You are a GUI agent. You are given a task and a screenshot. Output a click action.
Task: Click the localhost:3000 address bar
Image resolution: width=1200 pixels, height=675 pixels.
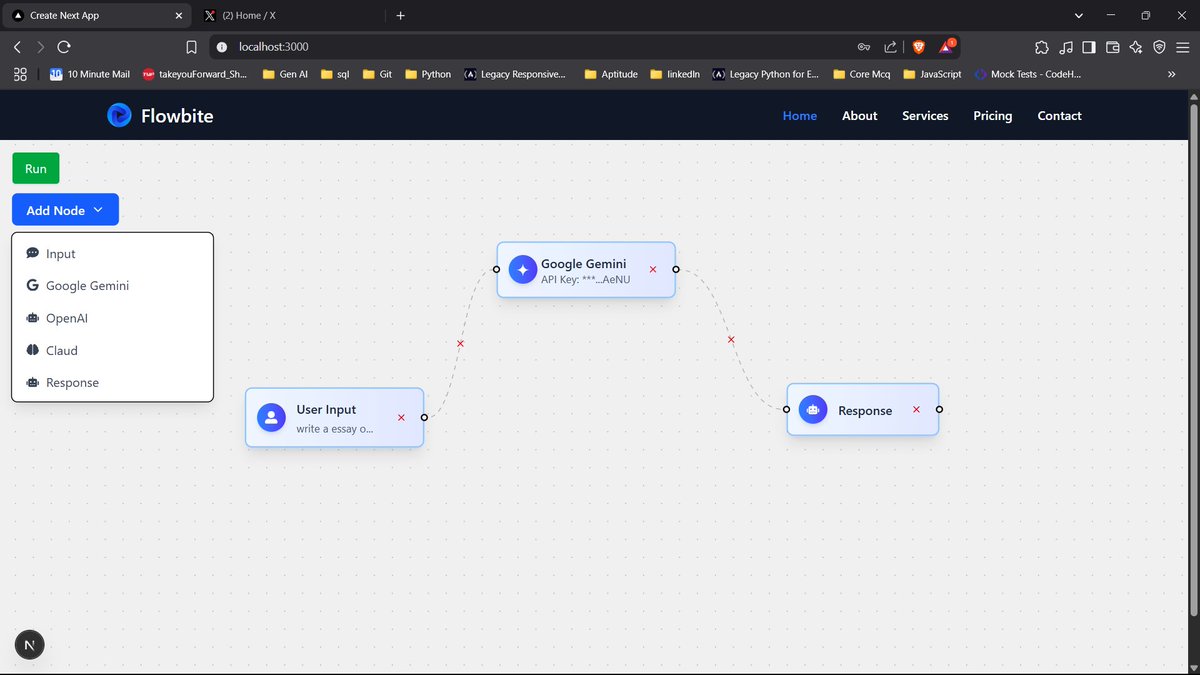click(530, 47)
